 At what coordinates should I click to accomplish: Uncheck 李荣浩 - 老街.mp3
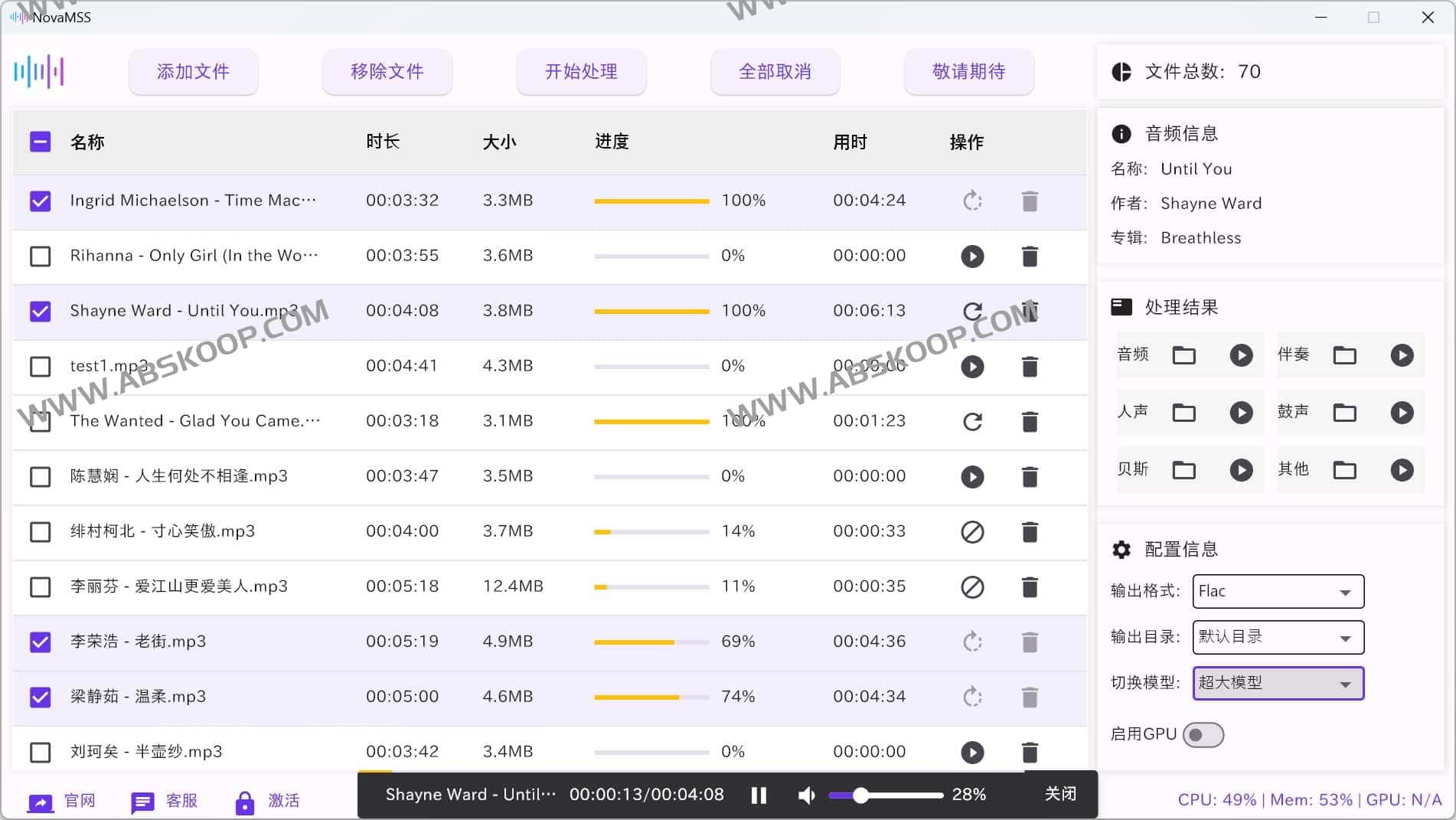coord(40,642)
